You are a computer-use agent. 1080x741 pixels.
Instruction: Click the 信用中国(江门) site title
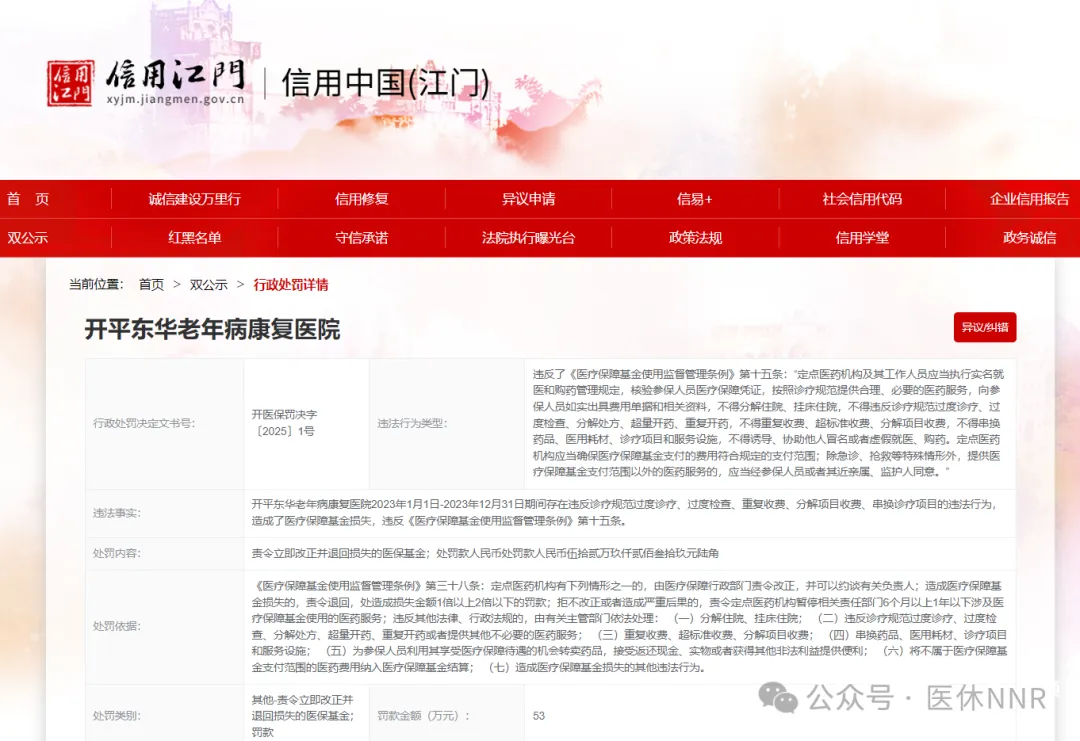point(385,83)
